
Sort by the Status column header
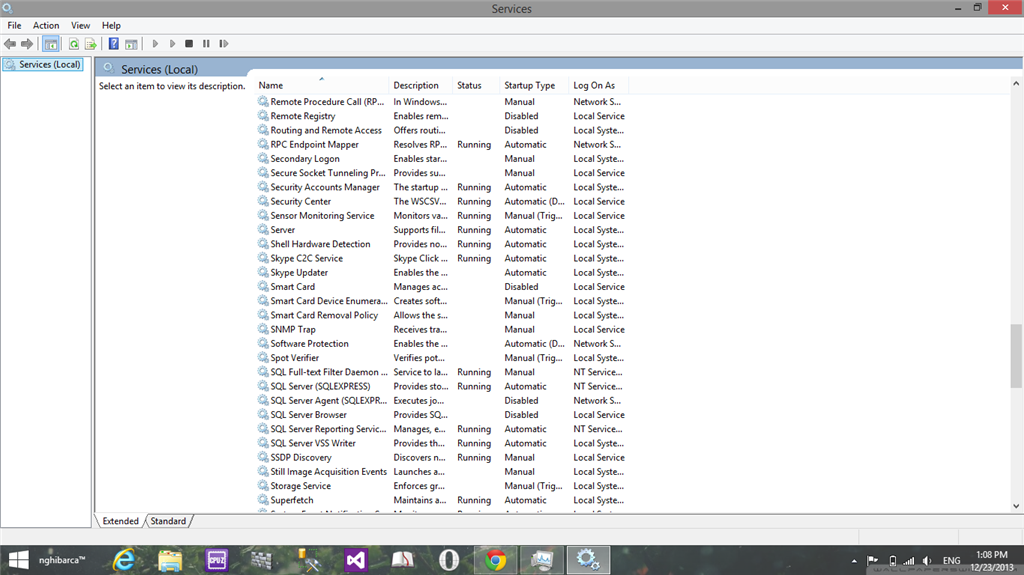[476, 86]
